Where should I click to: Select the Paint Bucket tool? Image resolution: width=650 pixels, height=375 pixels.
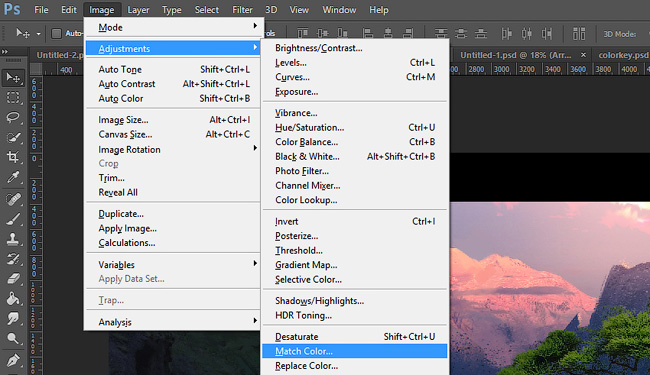13,298
